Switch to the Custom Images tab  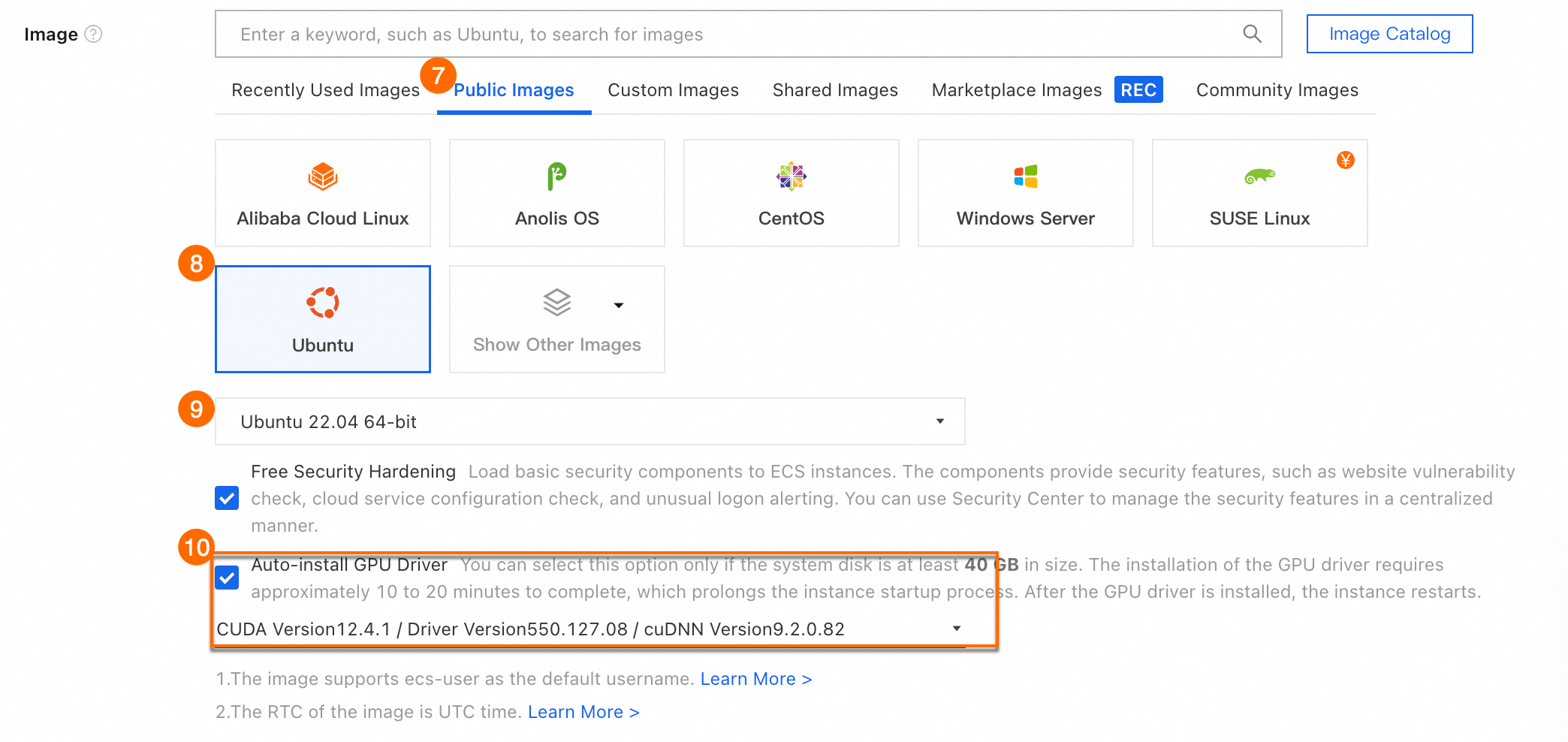pyautogui.click(x=673, y=90)
